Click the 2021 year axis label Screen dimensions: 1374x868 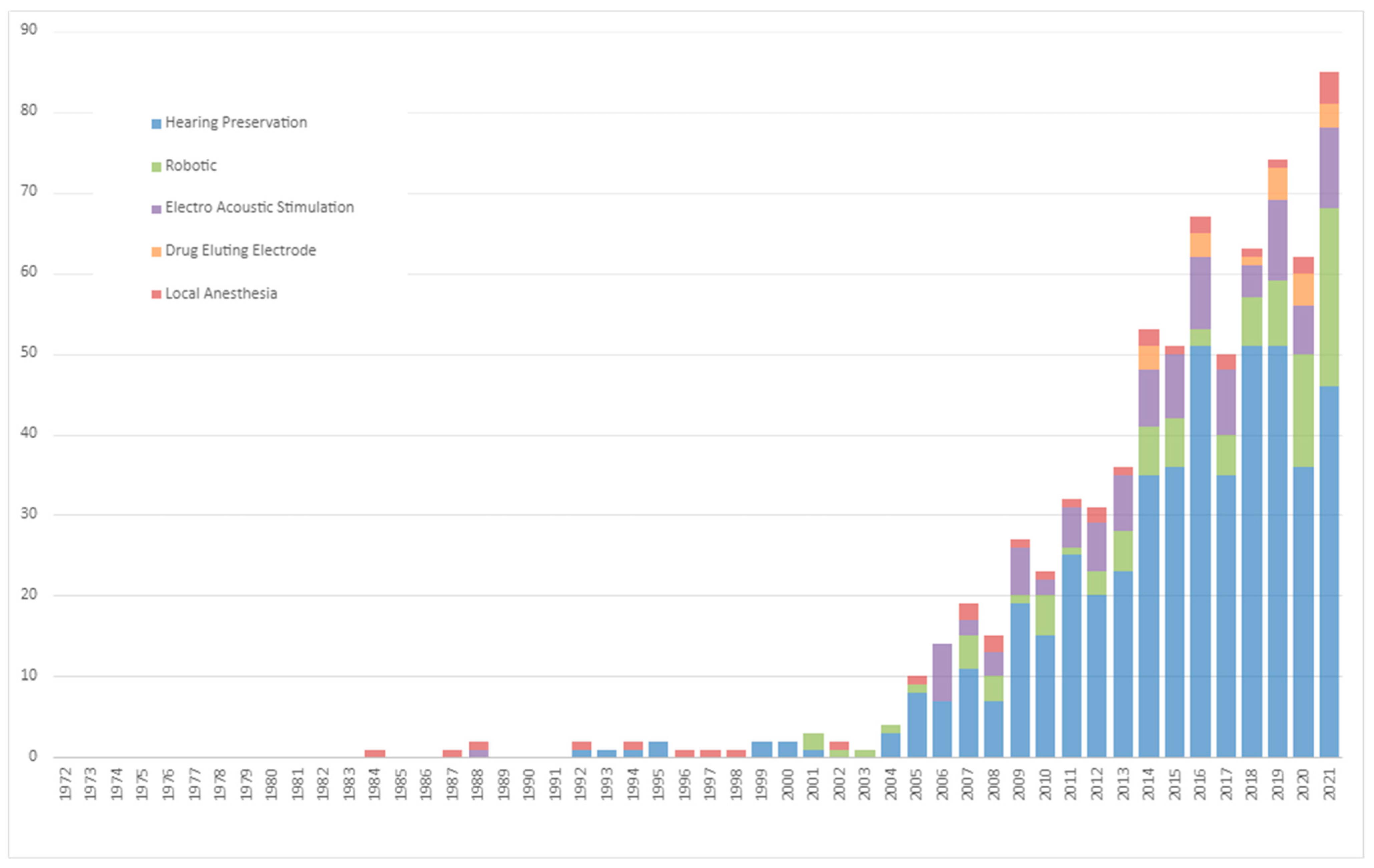click(x=1330, y=784)
